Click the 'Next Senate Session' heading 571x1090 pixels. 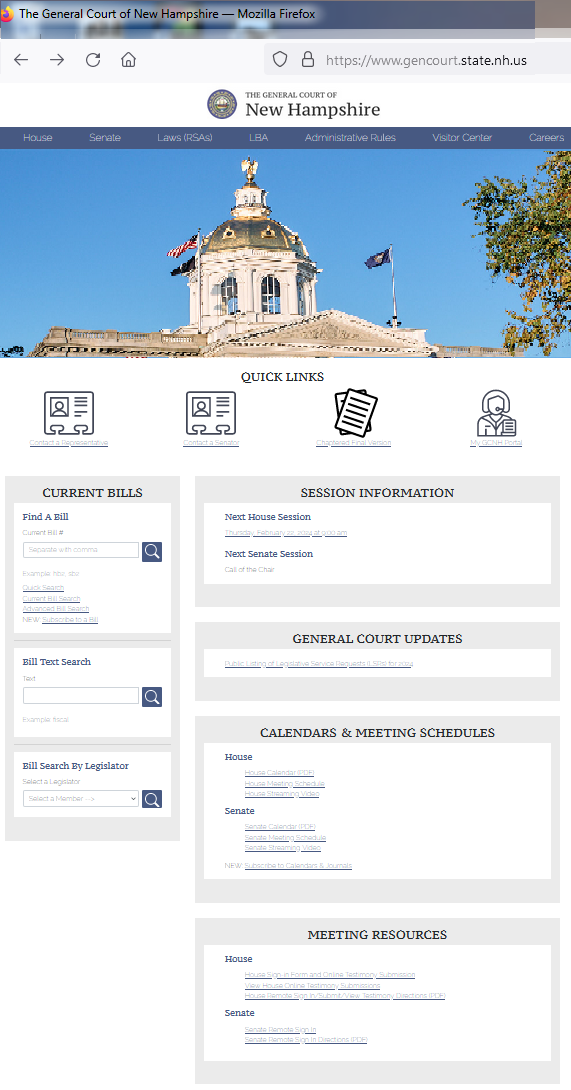tap(268, 554)
